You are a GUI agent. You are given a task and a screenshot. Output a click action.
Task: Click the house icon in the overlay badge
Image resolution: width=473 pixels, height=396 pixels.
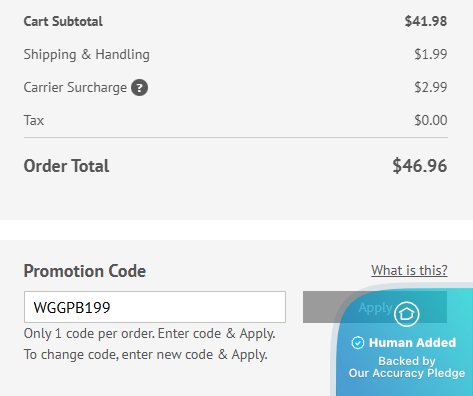[x=406, y=314]
